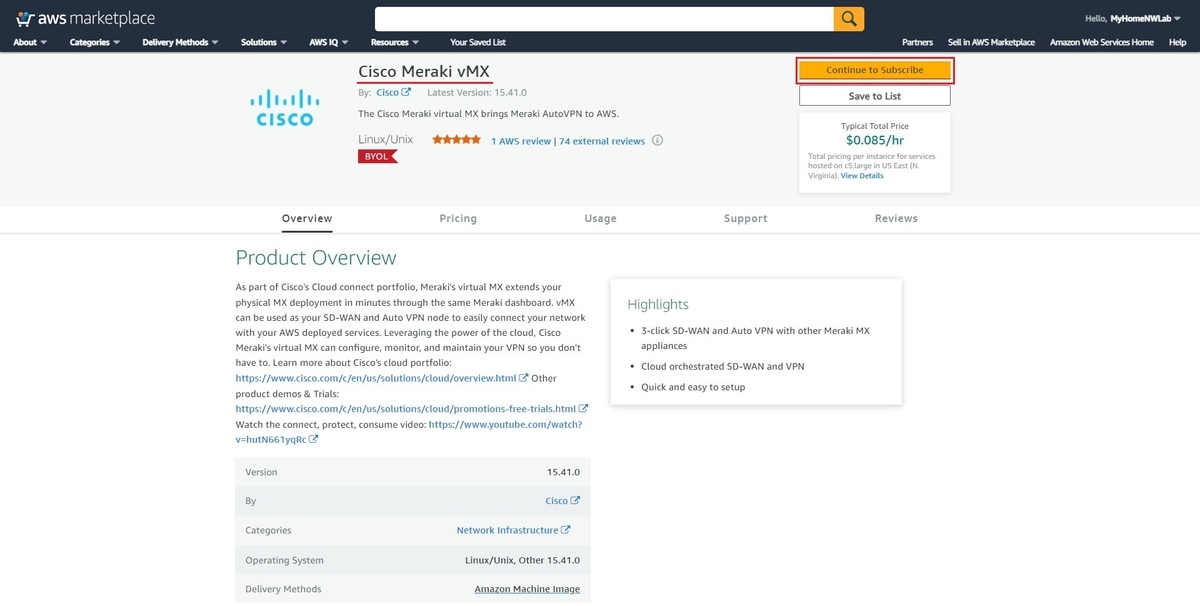Click the orange search magnifier button
The image size is (1200, 606).
849,19
